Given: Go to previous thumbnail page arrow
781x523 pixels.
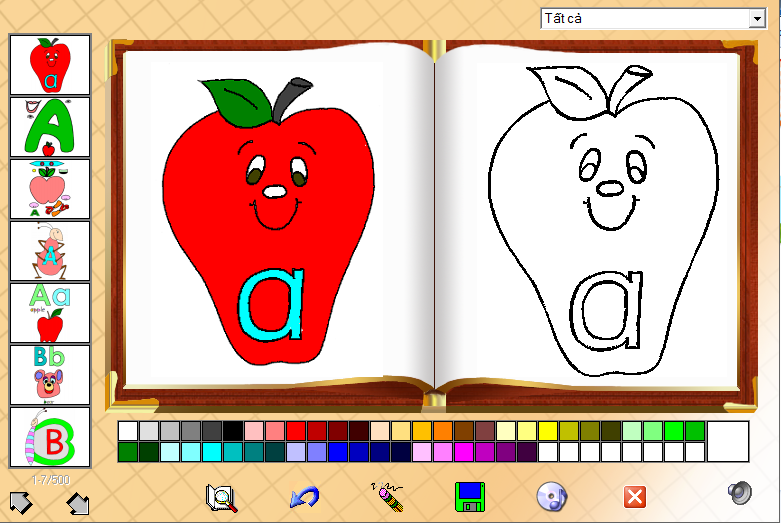Looking at the screenshot, I should coord(21,502).
